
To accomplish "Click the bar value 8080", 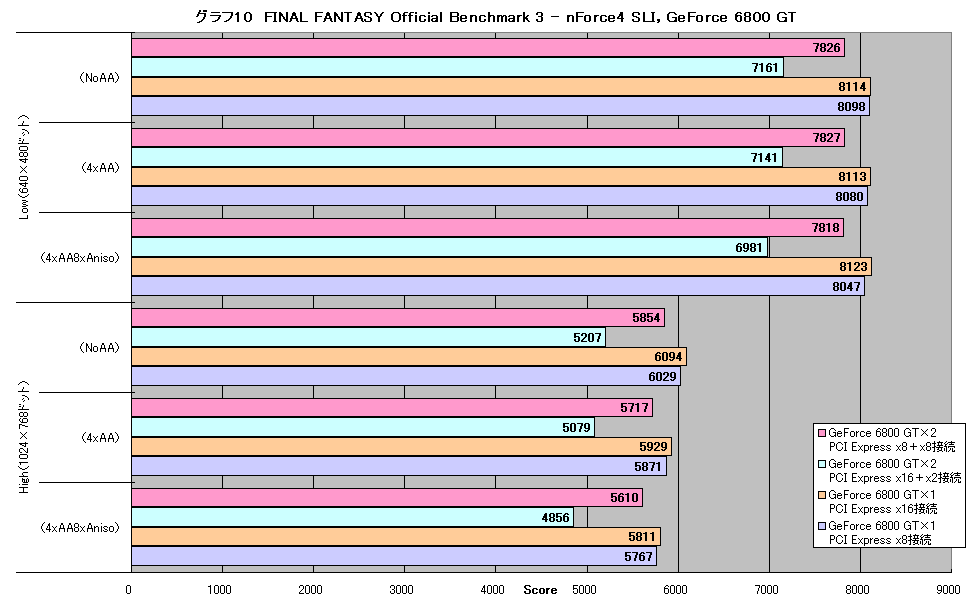I will click(849, 197).
